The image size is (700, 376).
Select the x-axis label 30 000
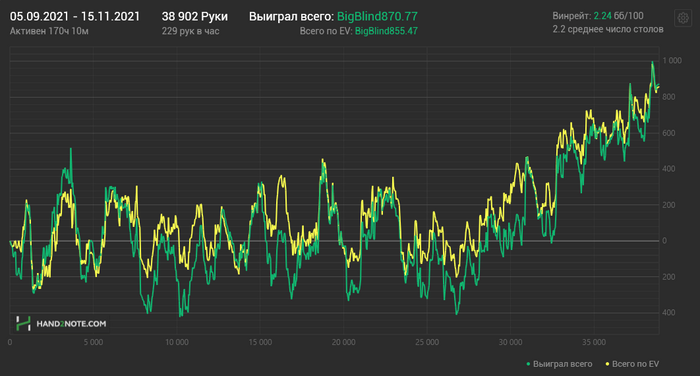(x=510, y=343)
